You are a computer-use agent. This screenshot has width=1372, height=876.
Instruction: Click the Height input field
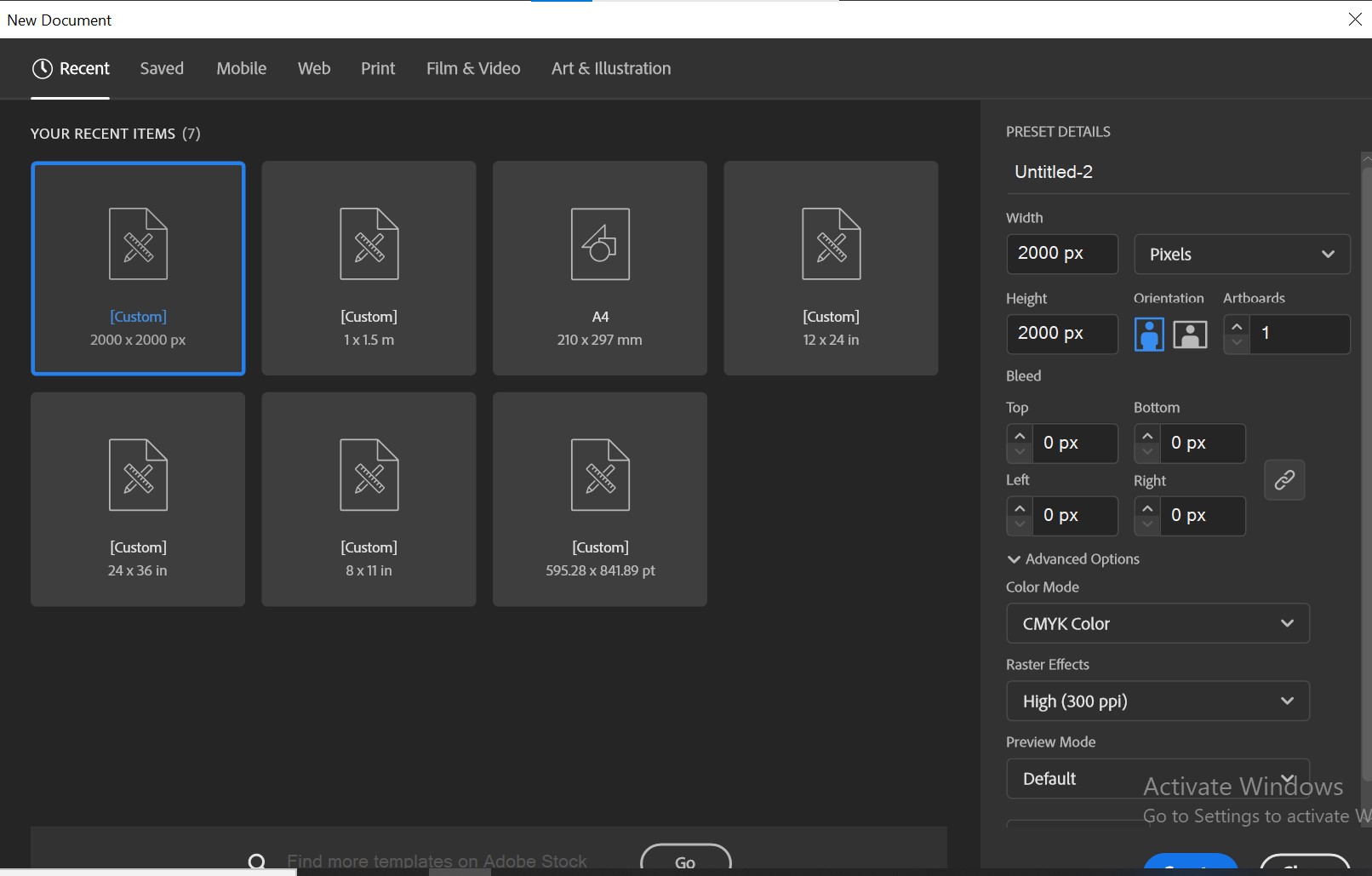(x=1062, y=334)
